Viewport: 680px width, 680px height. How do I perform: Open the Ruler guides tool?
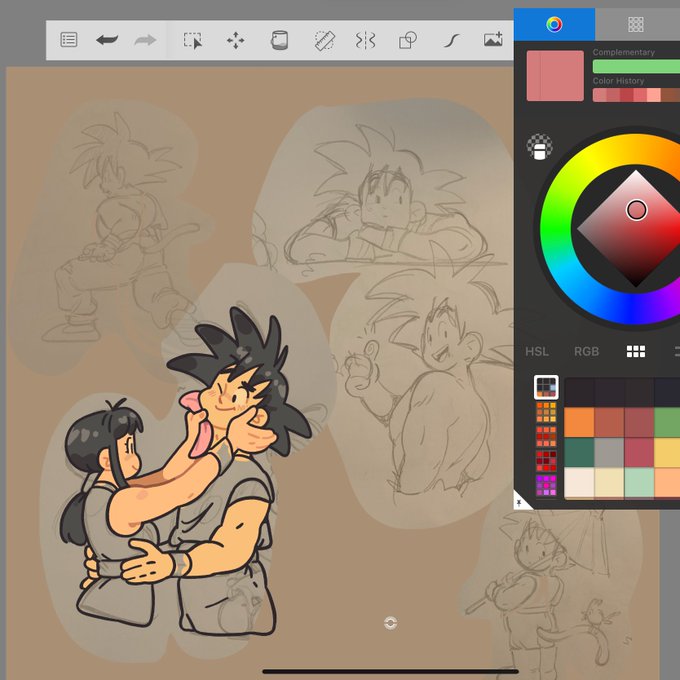point(324,41)
